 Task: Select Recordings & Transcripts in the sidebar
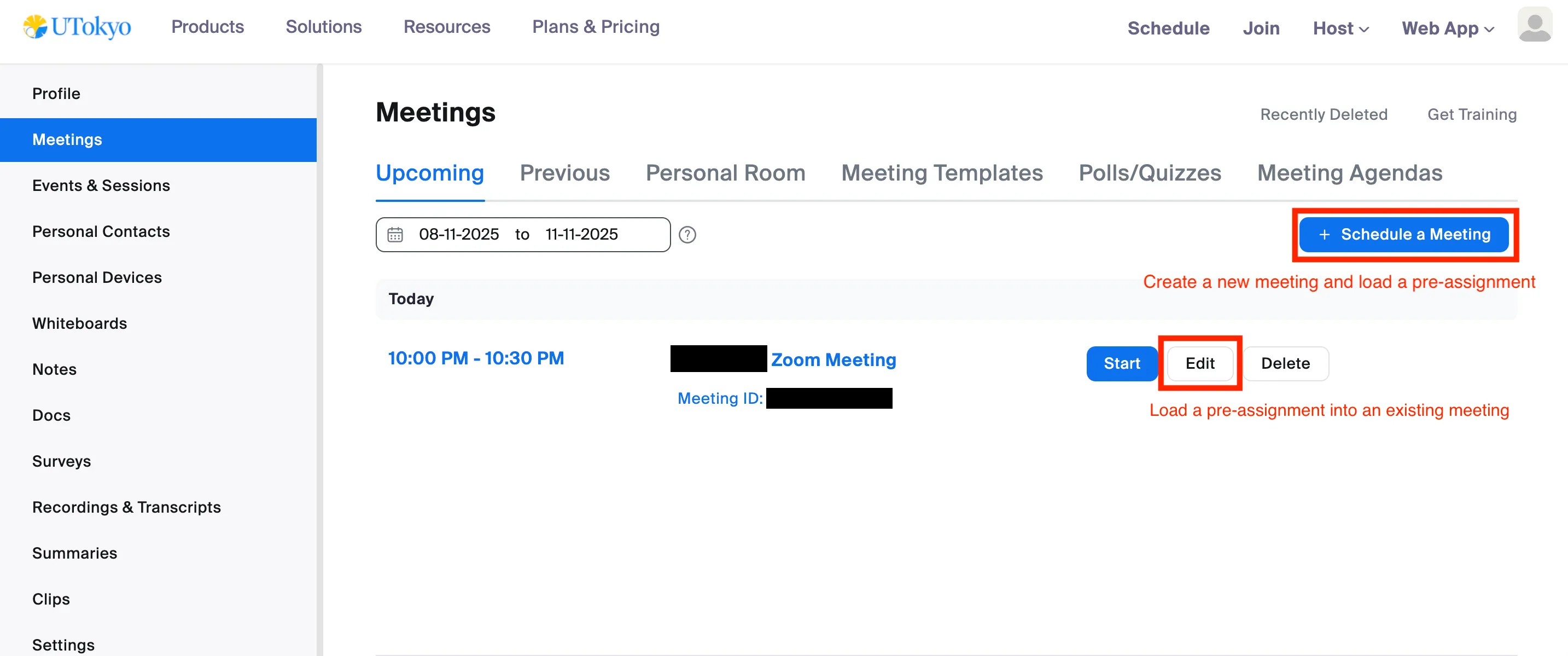tap(126, 507)
